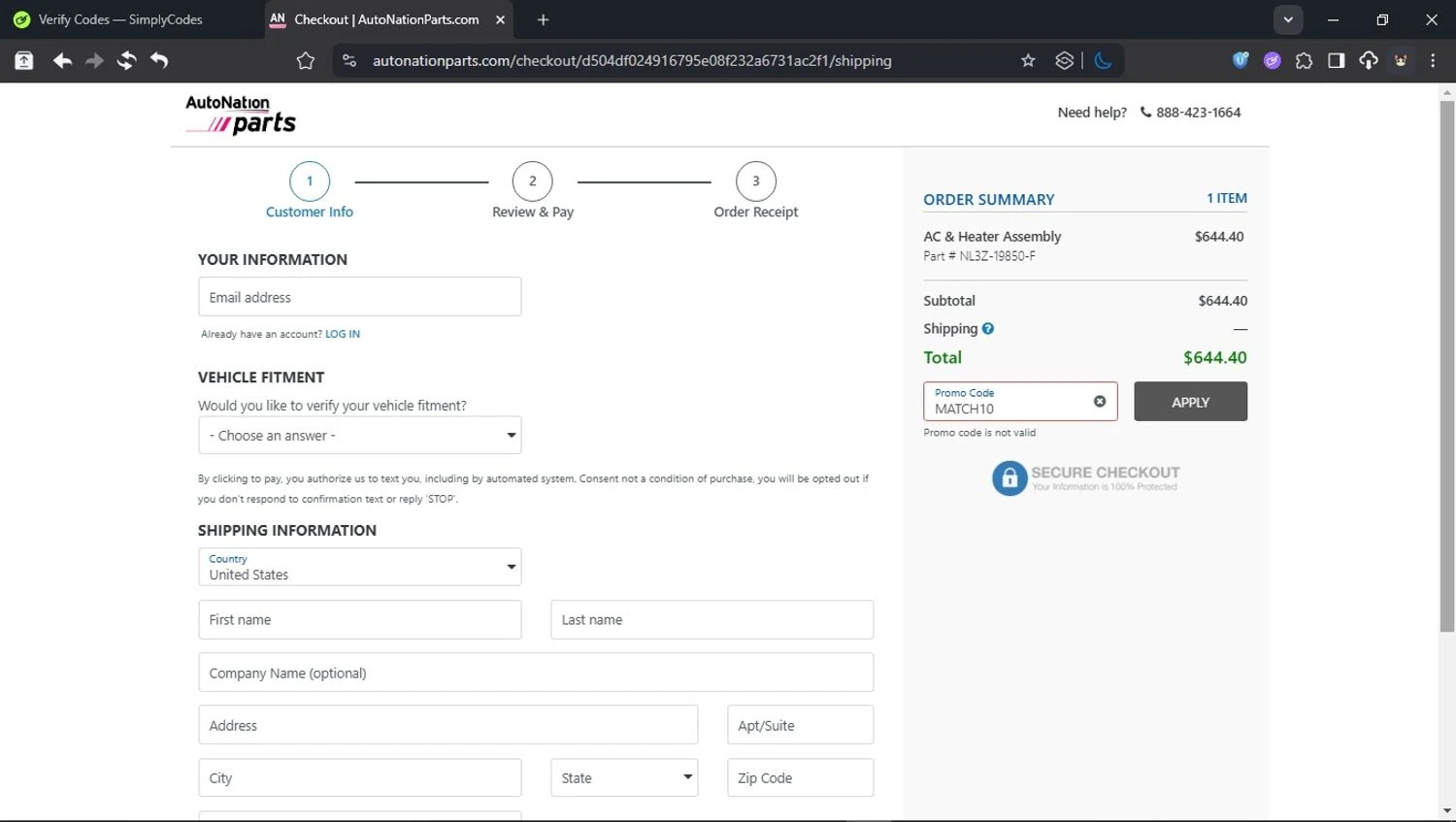
Task: Click the City field
Action: click(360, 777)
